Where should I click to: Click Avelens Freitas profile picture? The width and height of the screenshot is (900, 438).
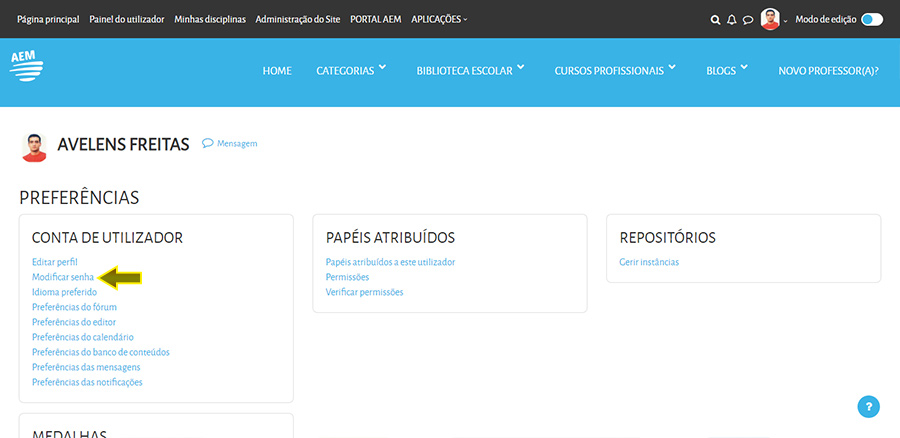tap(34, 146)
